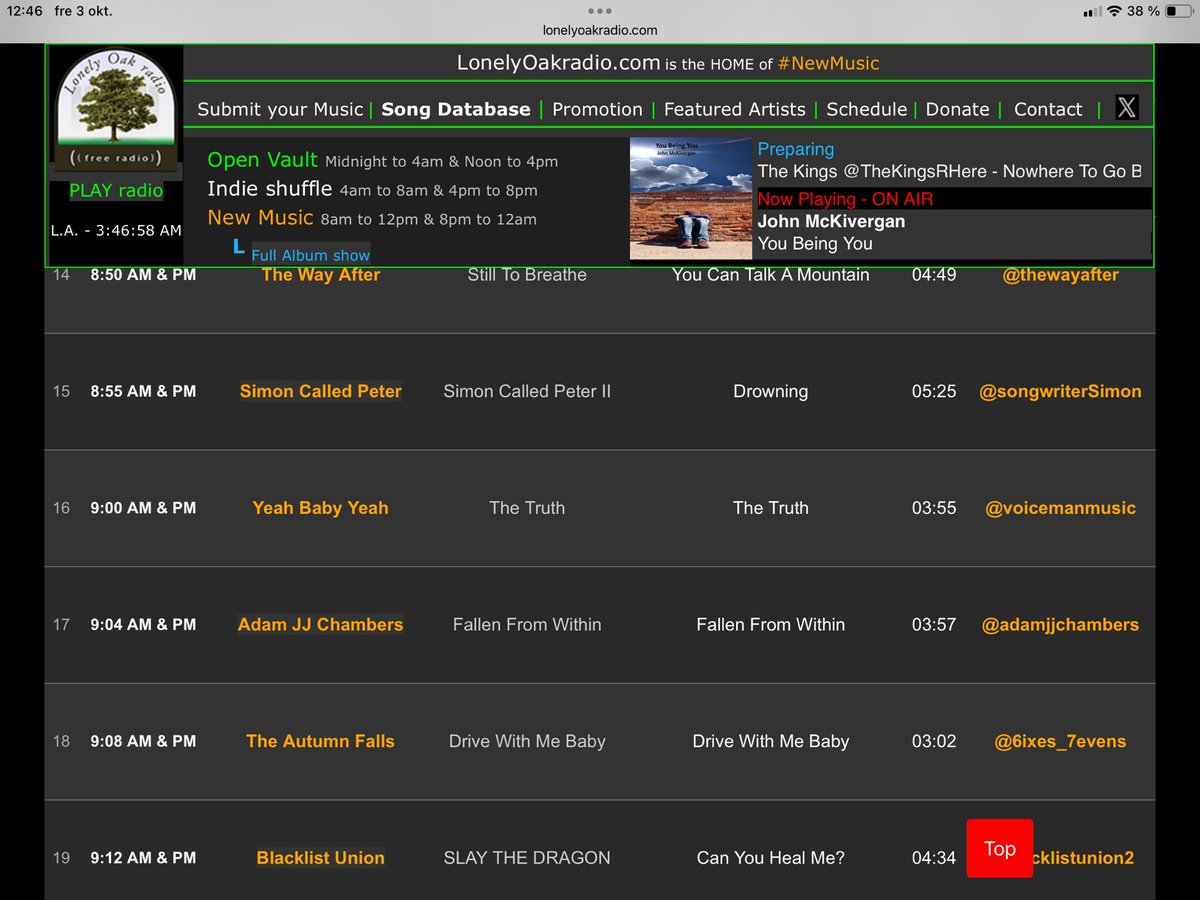The image size is (1200, 900).
Task: Open Yeah Baby Yeah artist link
Action: pos(320,508)
